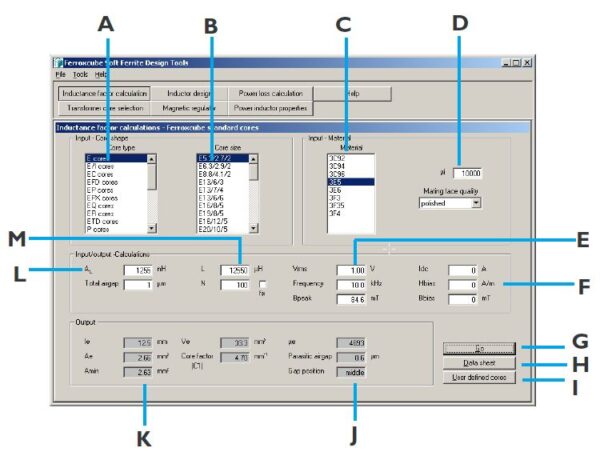Viewport: 600px width, 456px height.
Task: Click the Total airgap input field
Action: (x=138, y=285)
